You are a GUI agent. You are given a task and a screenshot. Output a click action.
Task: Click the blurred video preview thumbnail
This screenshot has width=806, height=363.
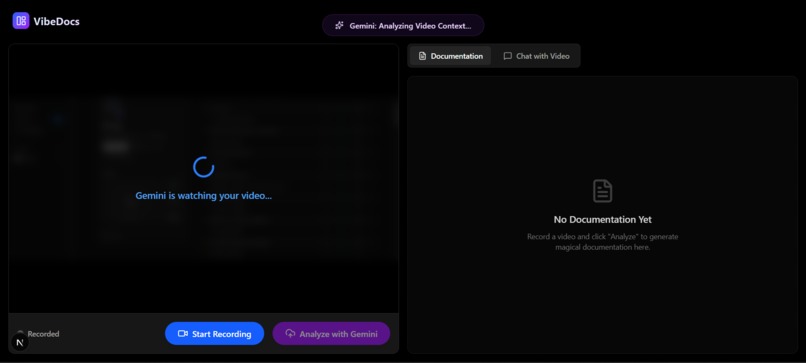(204, 177)
